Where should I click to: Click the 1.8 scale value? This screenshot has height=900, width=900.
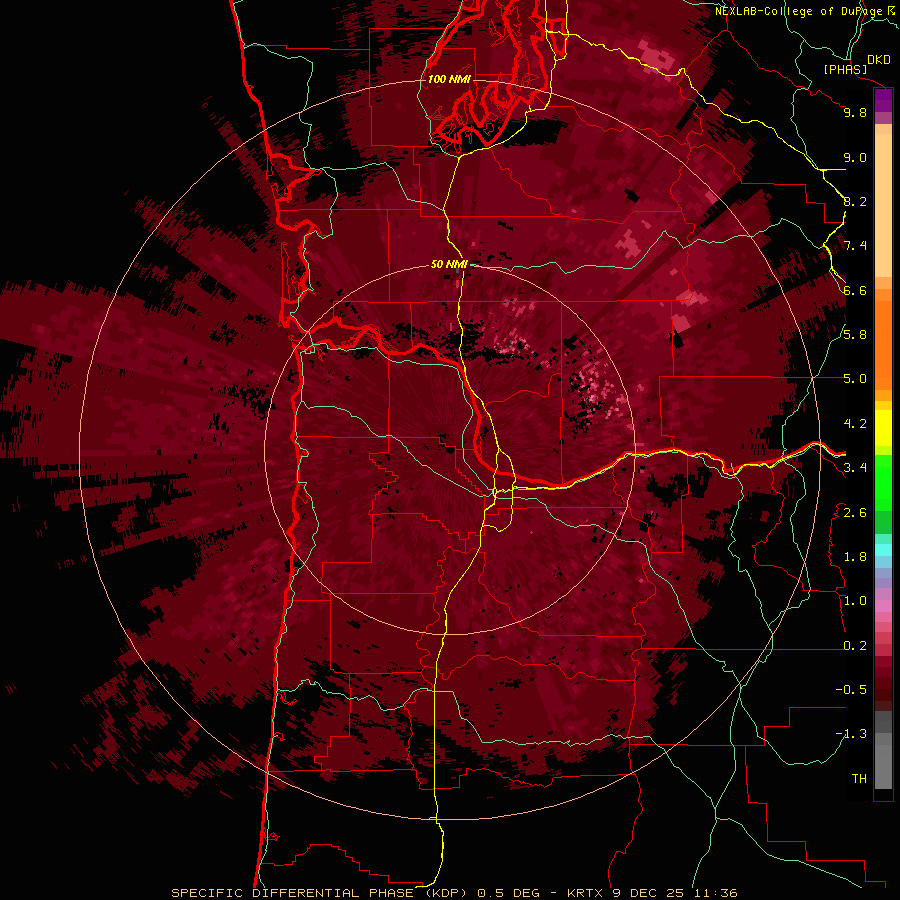[855, 557]
